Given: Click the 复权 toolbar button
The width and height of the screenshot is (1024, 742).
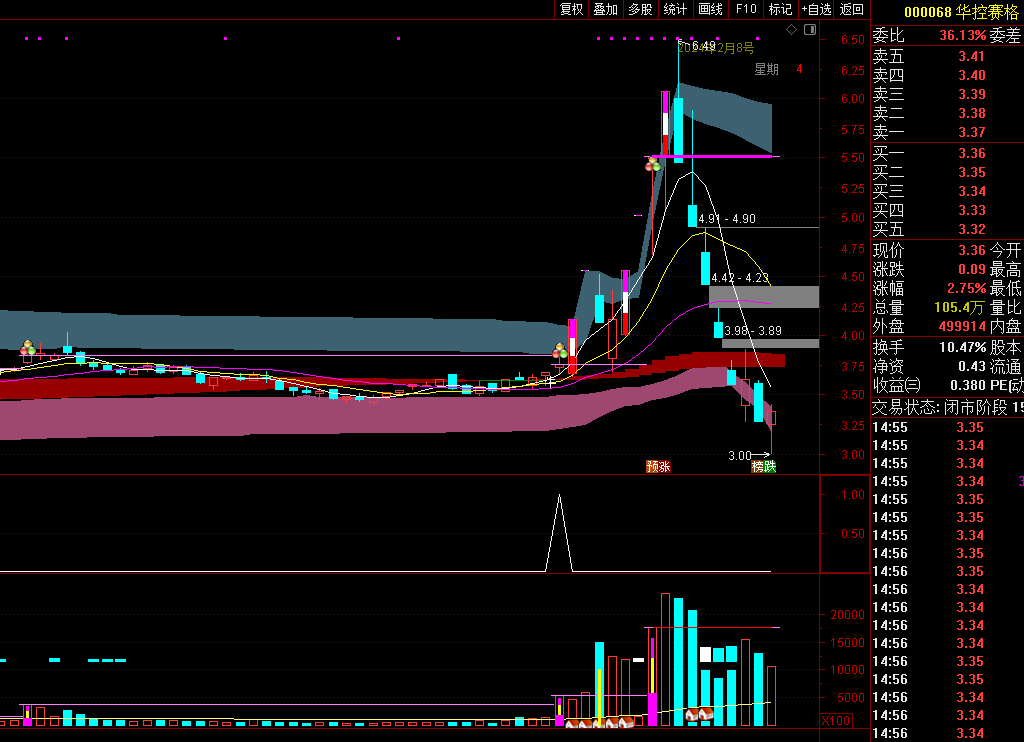Looking at the screenshot, I should pyautogui.click(x=571, y=9).
